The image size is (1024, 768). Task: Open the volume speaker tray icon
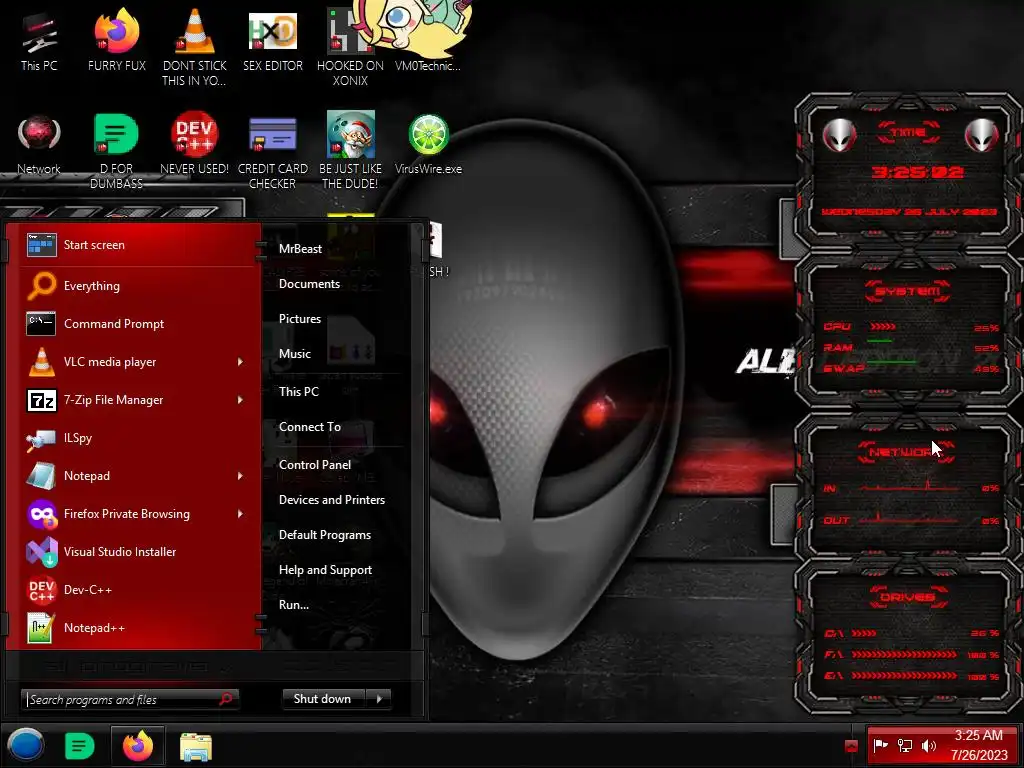click(x=929, y=745)
